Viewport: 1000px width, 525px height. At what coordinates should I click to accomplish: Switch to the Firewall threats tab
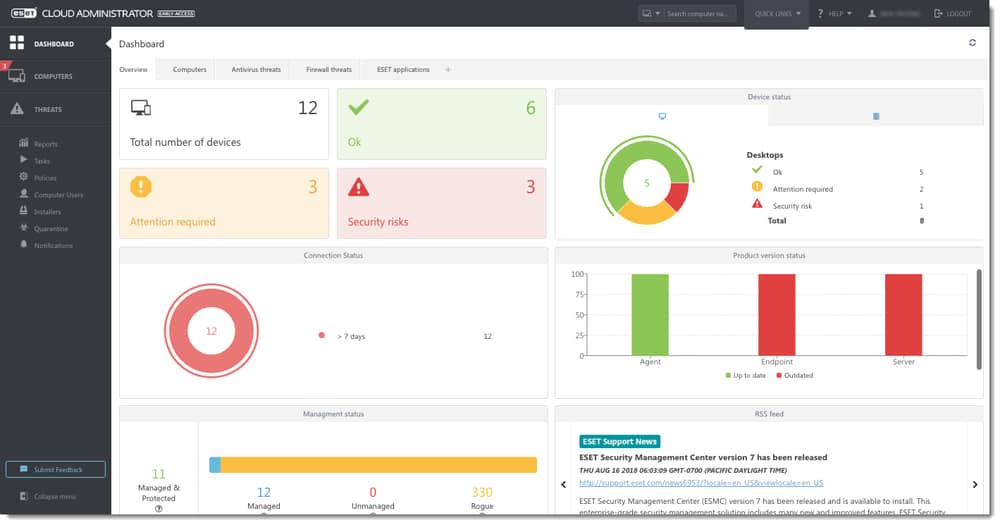coord(328,70)
